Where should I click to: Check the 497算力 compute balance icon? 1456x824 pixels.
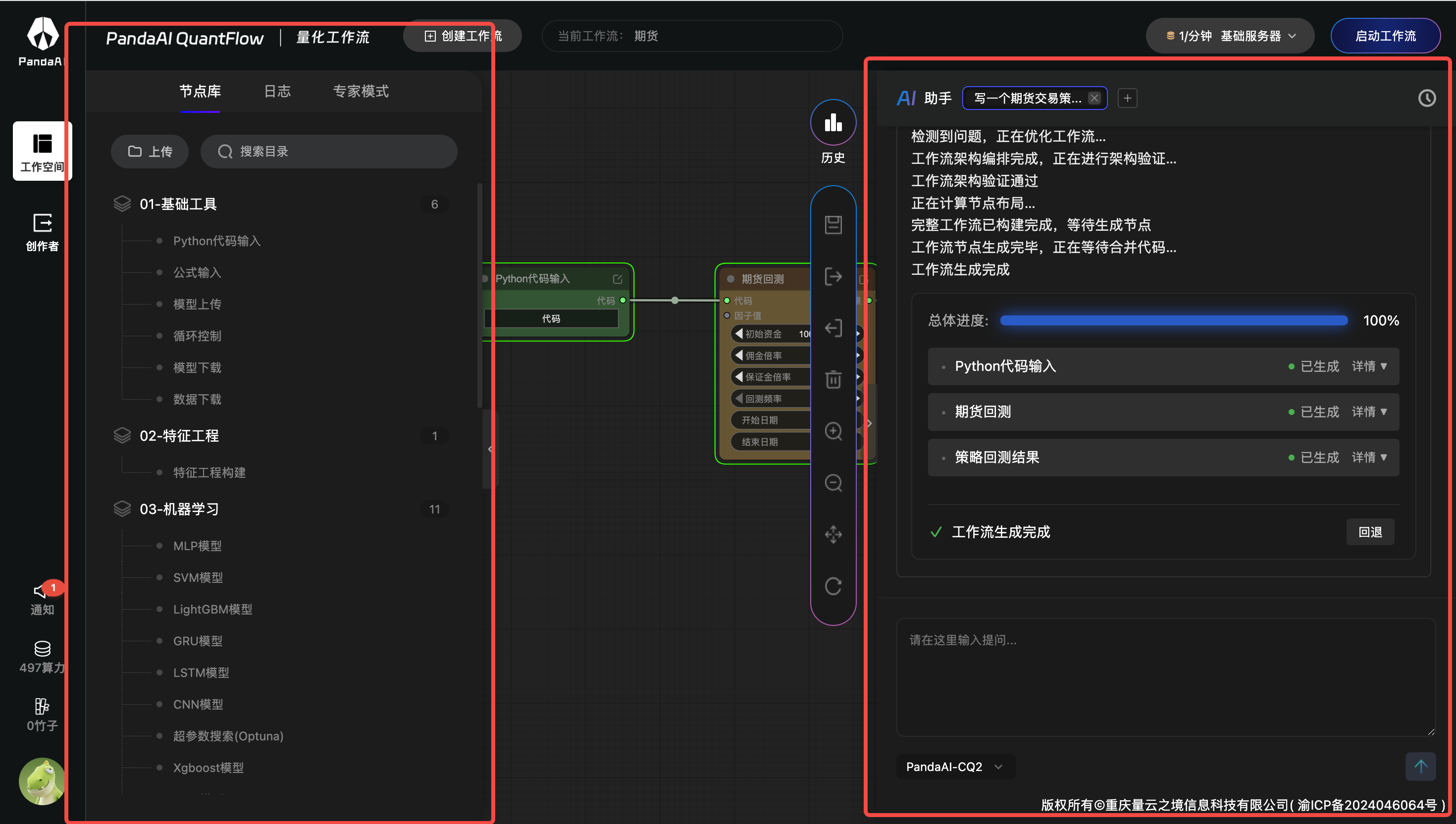click(x=43, y=657)
